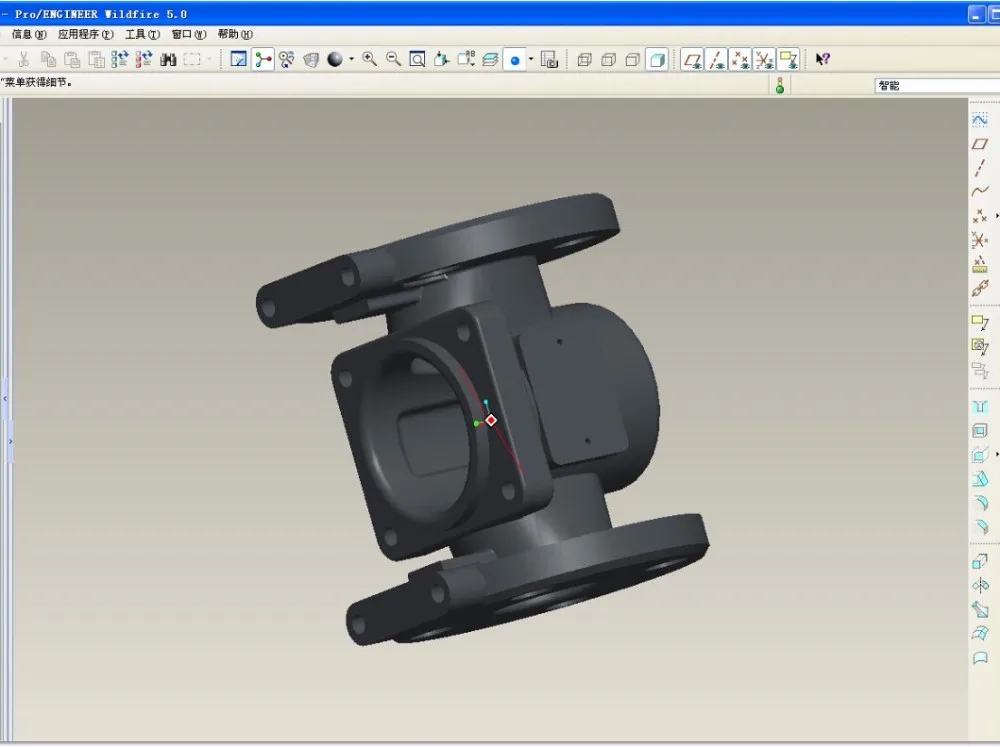Click the Mirror tool icon
The width and height of the screenshot is (1000, 747).
[980, 586]
